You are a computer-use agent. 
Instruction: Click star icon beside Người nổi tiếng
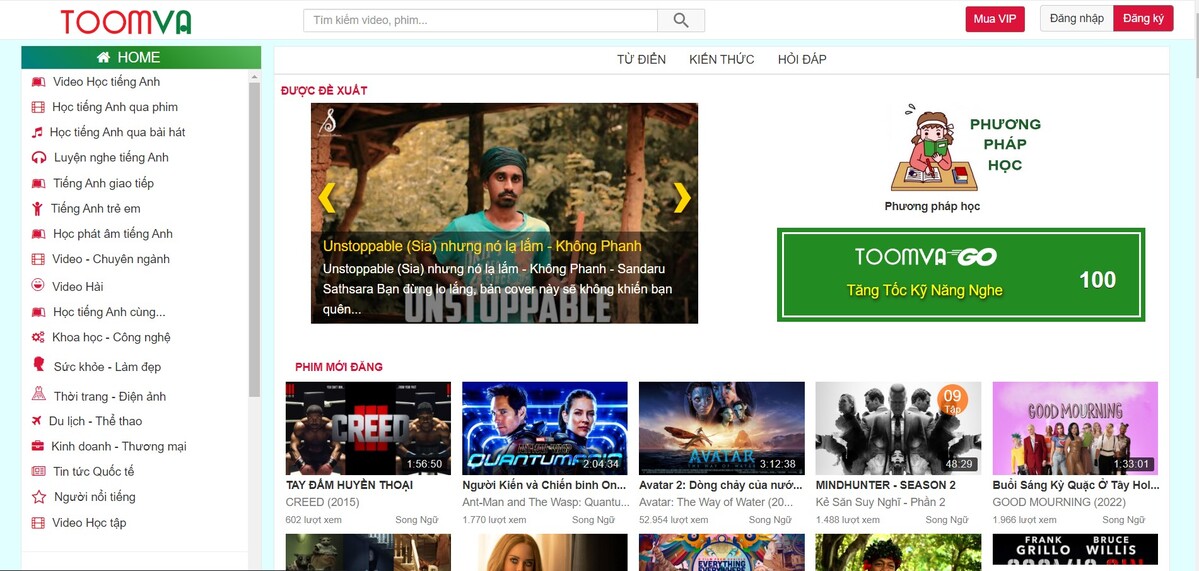click(39, 497)
